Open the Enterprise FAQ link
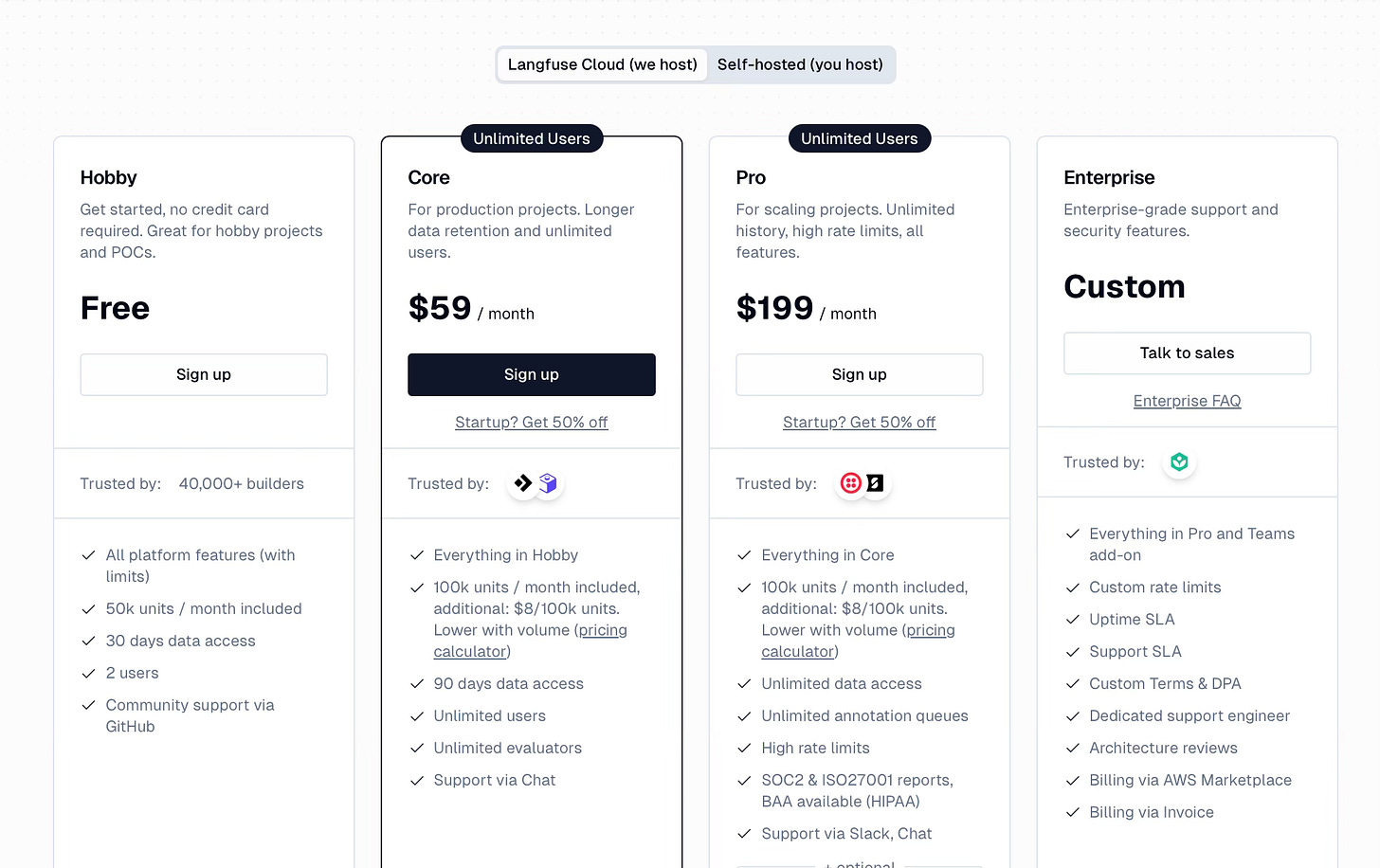 1187,401
